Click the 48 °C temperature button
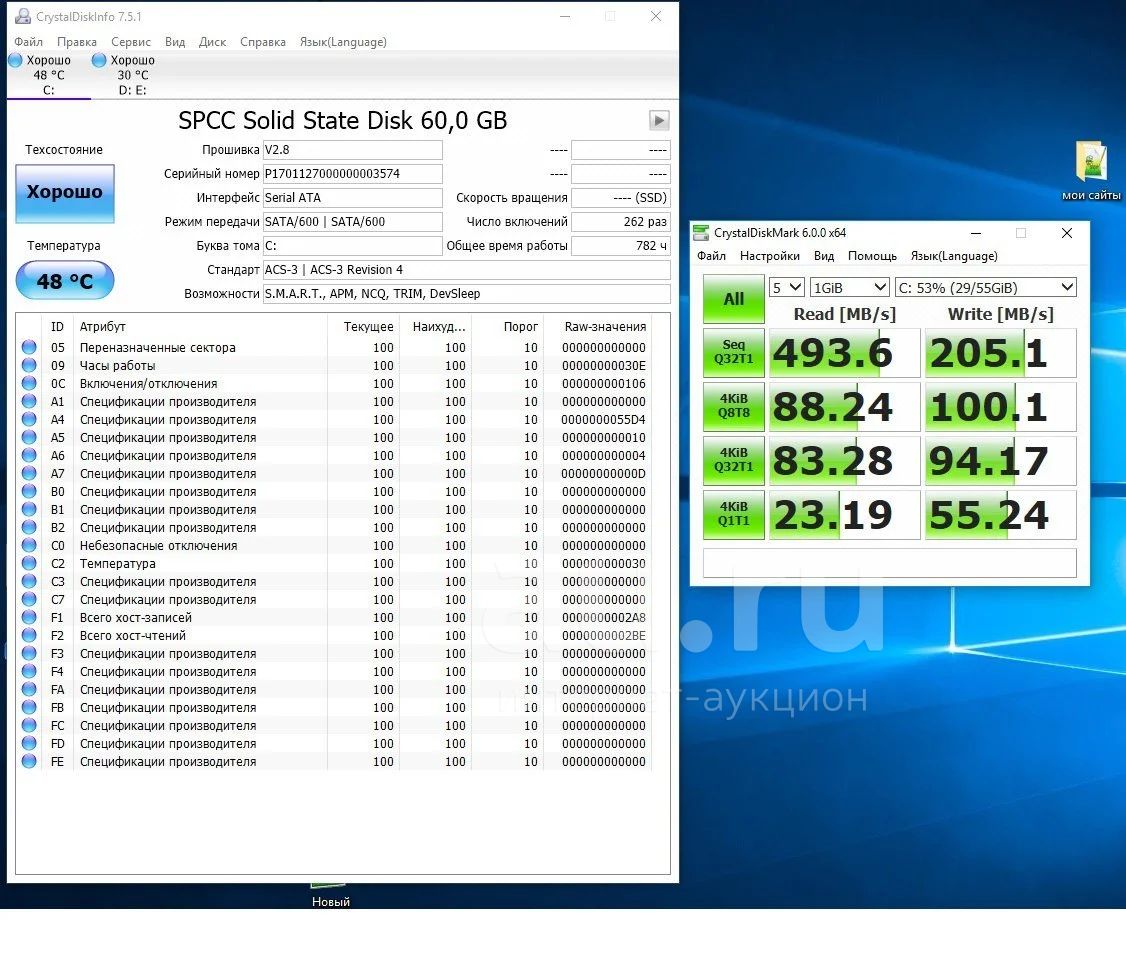 pos(65,280)
